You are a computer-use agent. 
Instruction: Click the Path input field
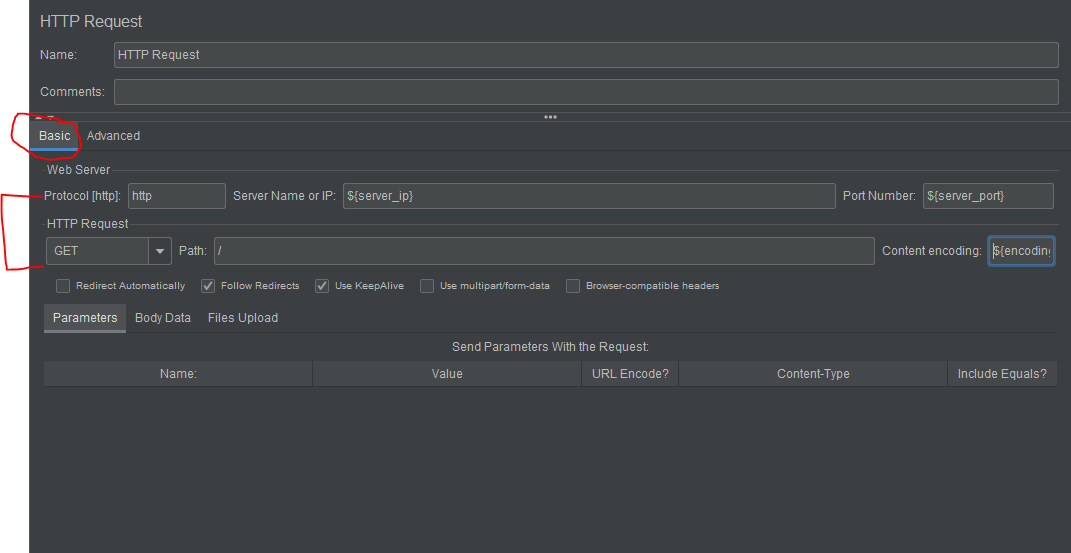(544, 251)
